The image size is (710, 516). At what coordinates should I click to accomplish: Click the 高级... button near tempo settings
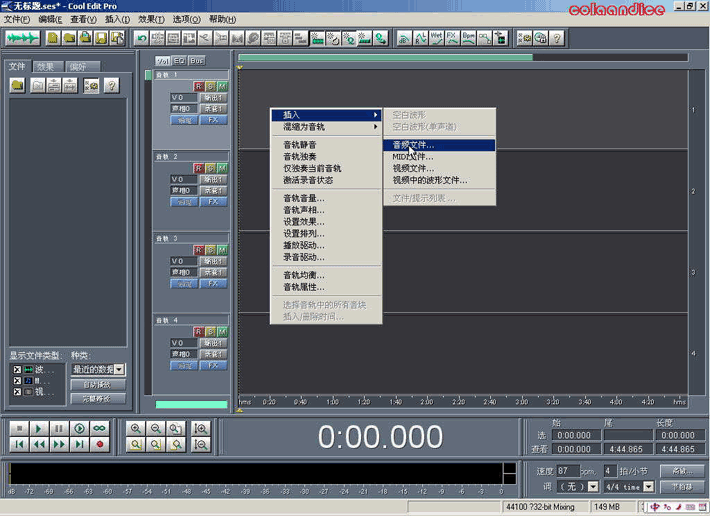tap(683, 470)
